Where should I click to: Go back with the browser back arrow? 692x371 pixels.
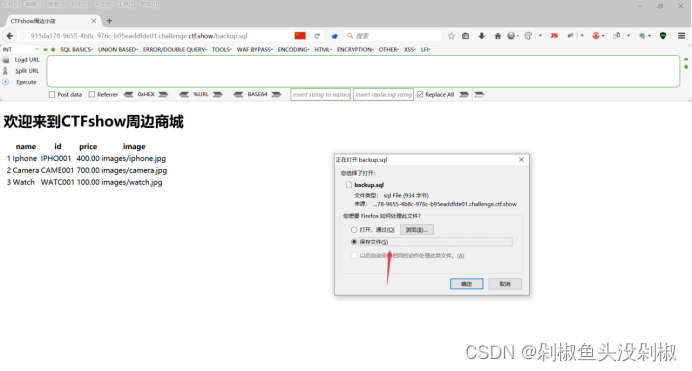[10, 36]
